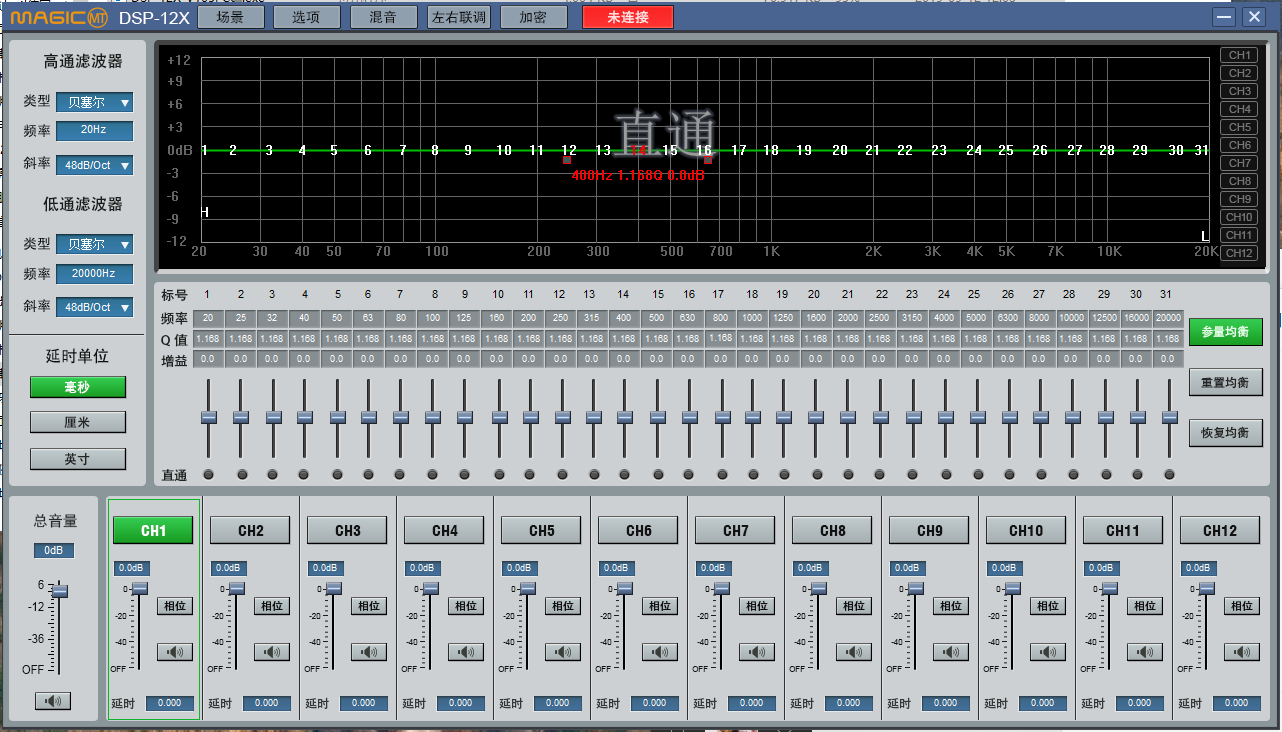Click CH9 volume fader handle
Viewport: 1282px width, 732px height.
tap(916, 588)
